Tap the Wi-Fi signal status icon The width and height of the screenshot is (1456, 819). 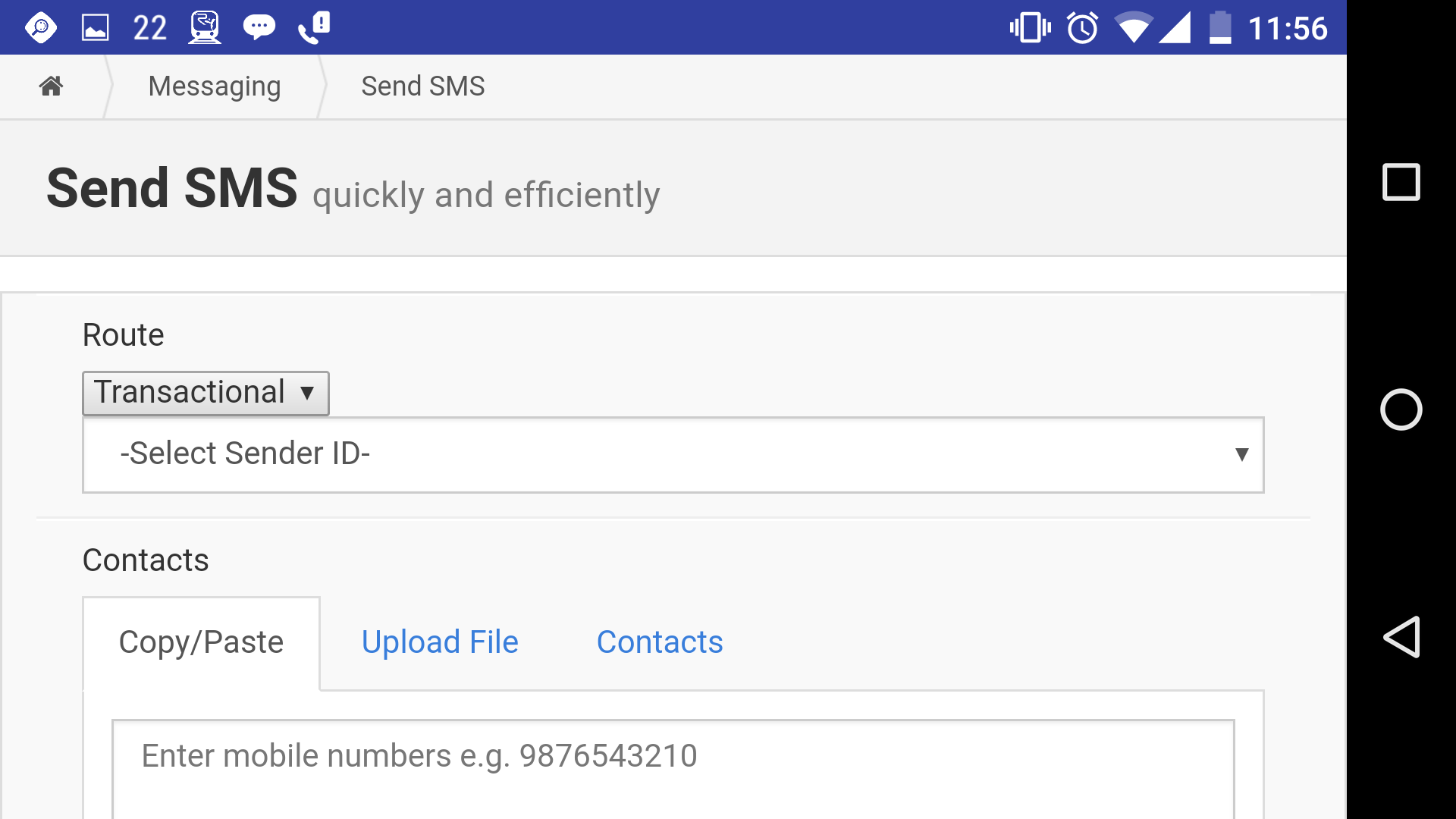(x=1134, y=27)
